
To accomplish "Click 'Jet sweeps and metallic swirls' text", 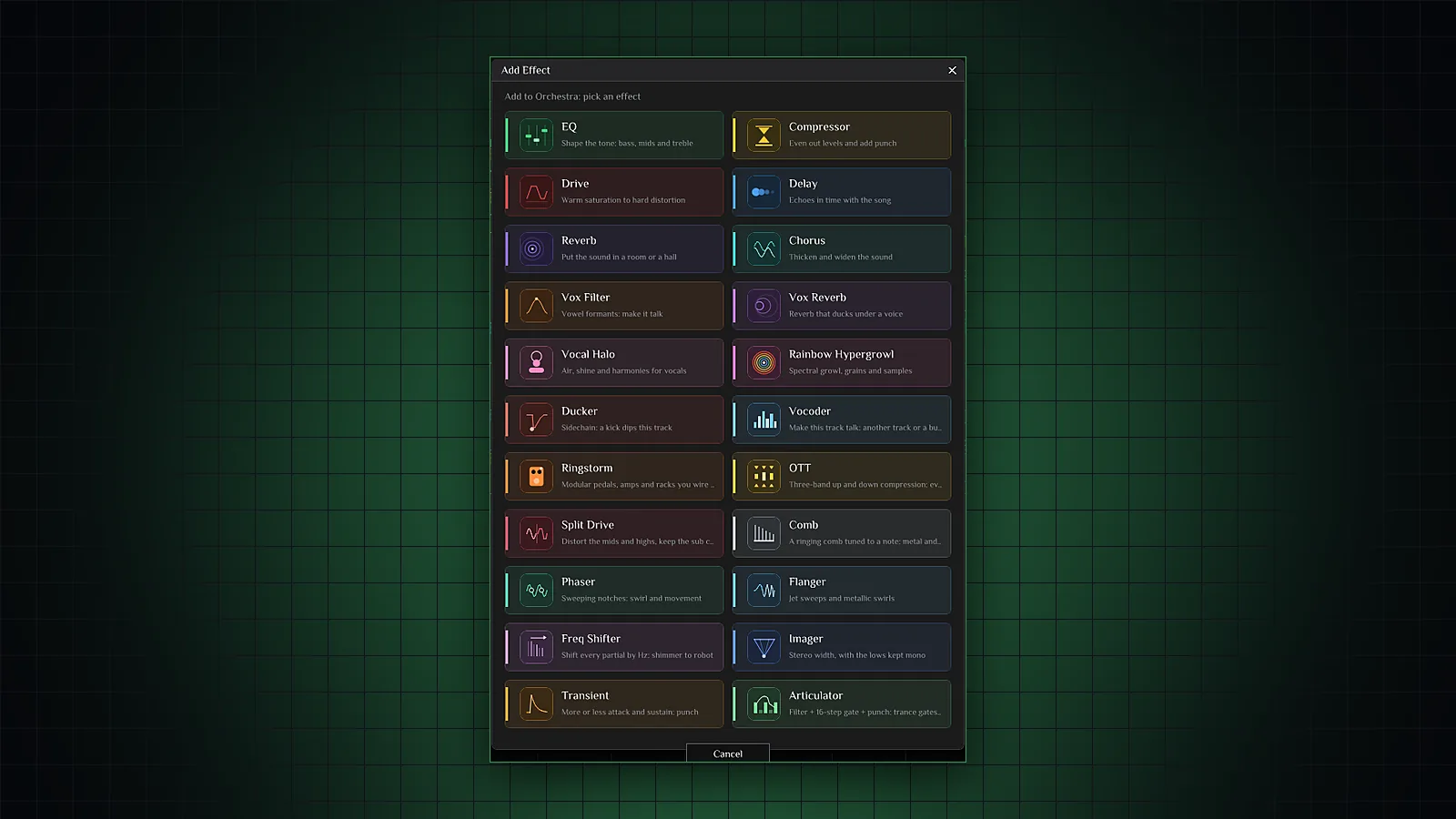I will pos(842,598).
